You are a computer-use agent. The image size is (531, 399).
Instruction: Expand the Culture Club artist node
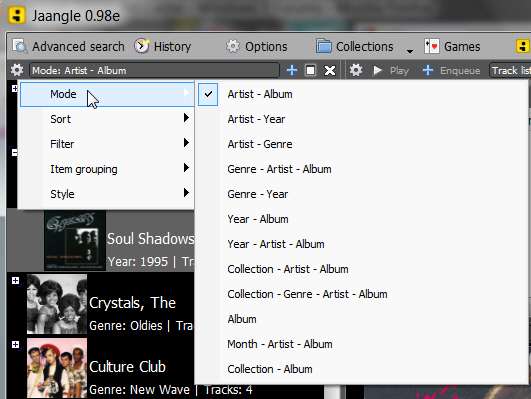[x=15, y=344]
